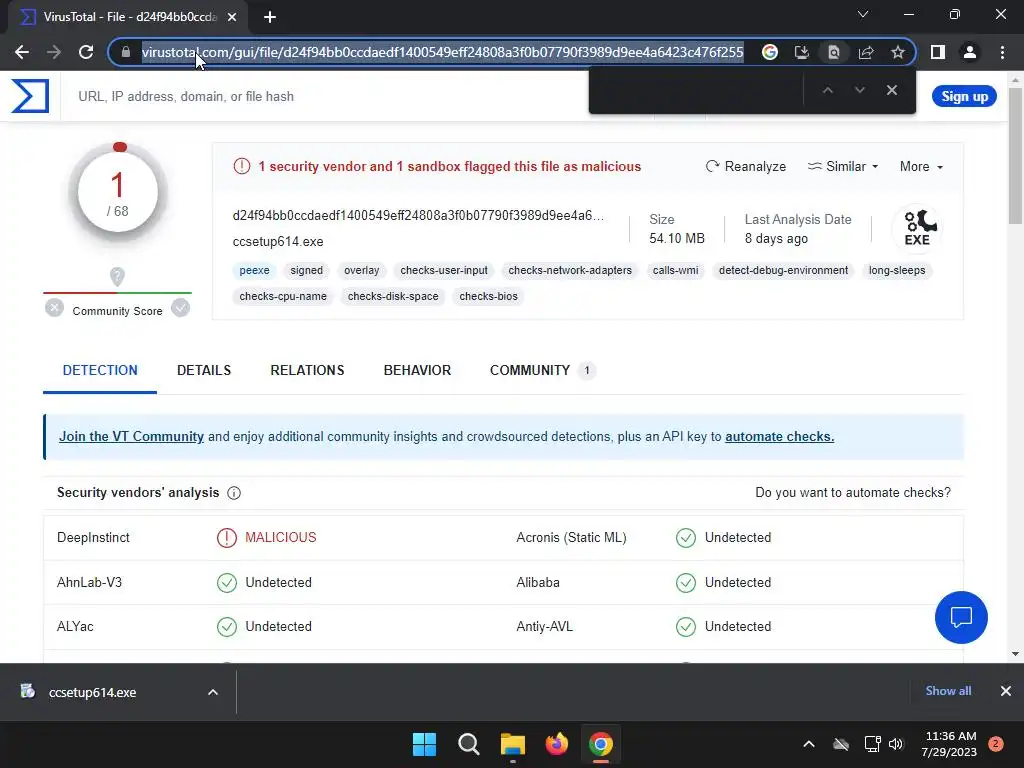Viewport: 1024px width, 768px height.
Task: Click Join the VT Community link
Action: (x=131, y=436)
